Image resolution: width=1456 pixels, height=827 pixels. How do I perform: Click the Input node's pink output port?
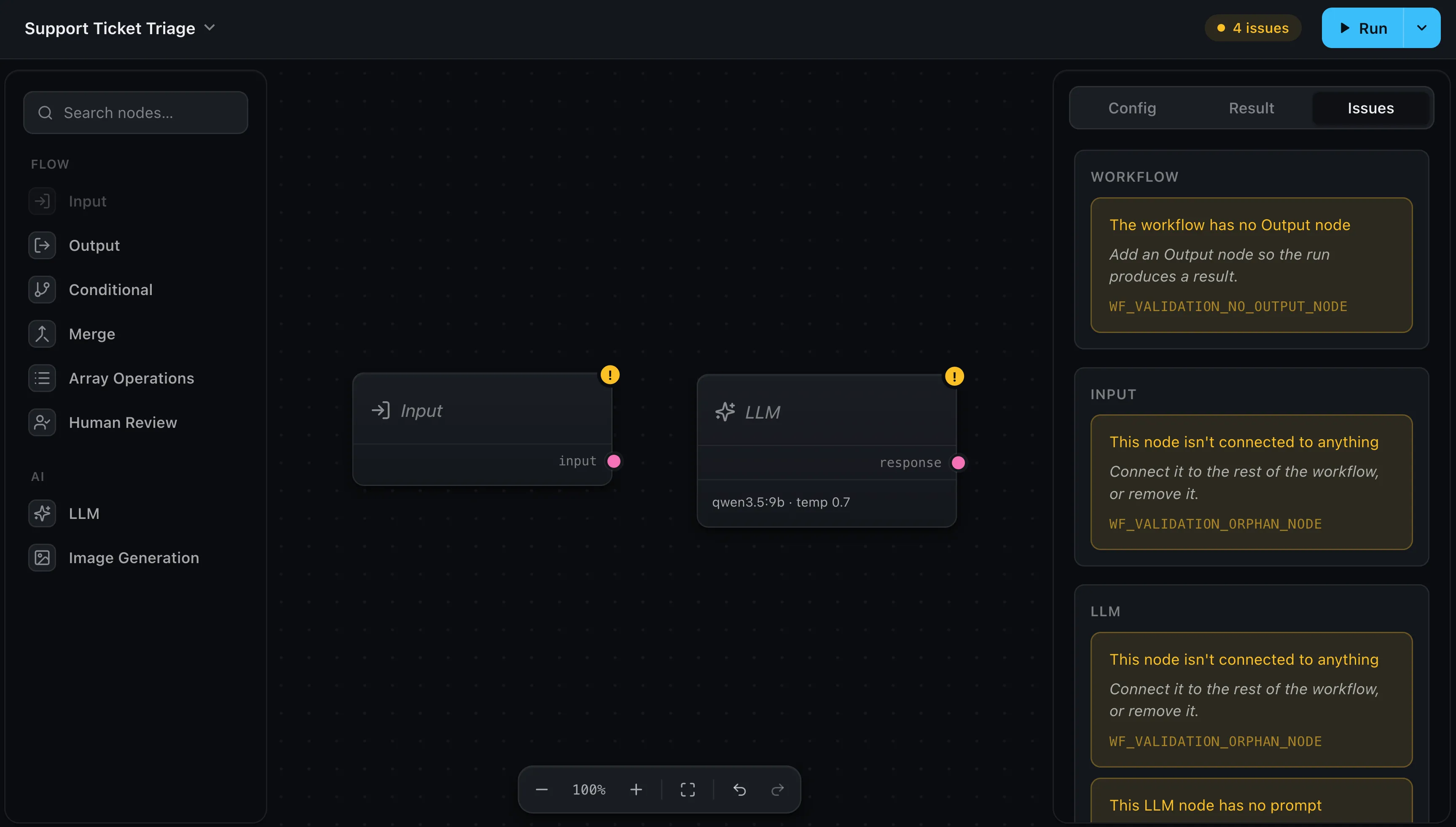point(614,461)
